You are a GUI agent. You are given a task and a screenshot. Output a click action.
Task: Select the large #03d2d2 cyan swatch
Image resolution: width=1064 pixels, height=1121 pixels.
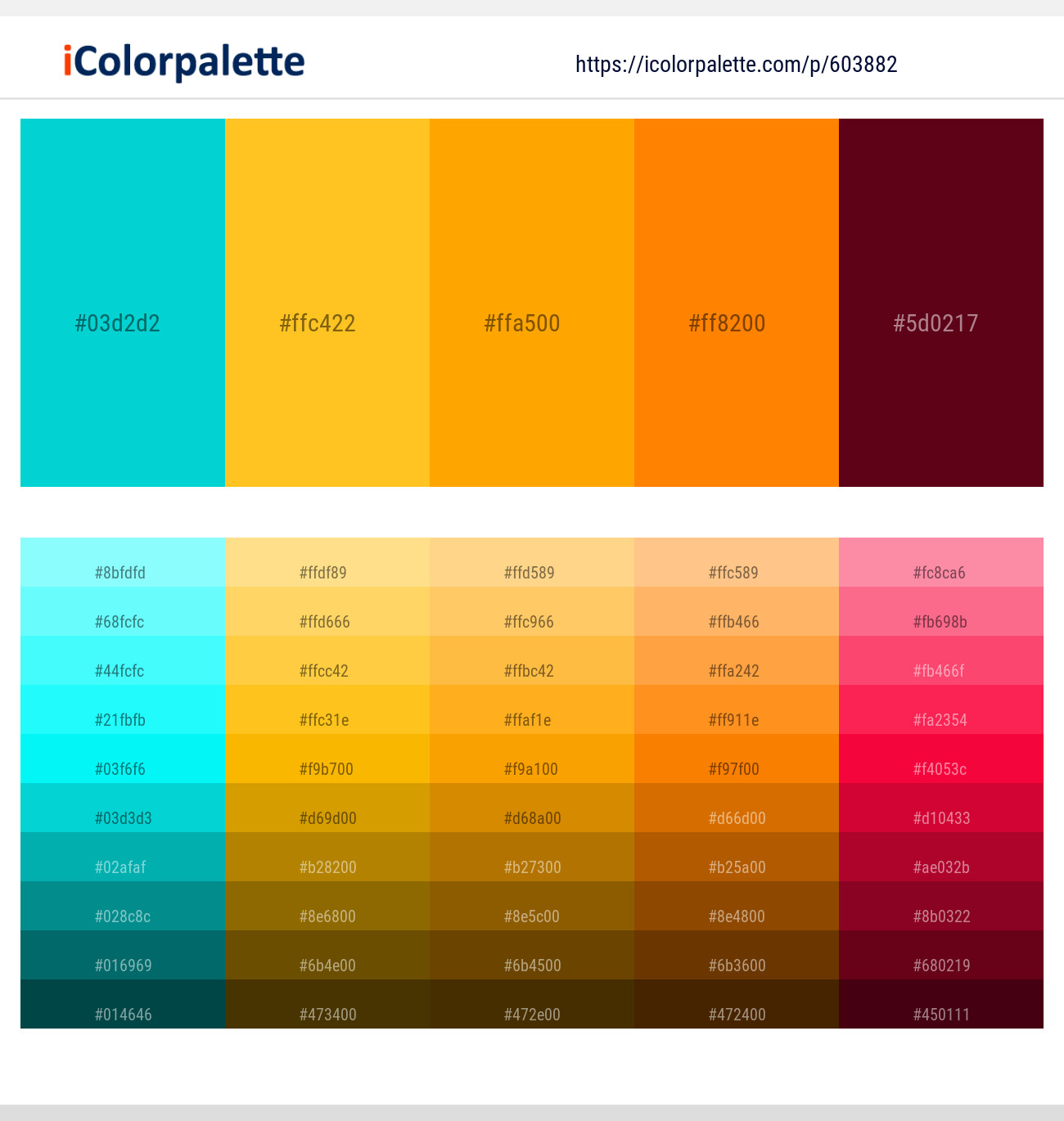123,303
